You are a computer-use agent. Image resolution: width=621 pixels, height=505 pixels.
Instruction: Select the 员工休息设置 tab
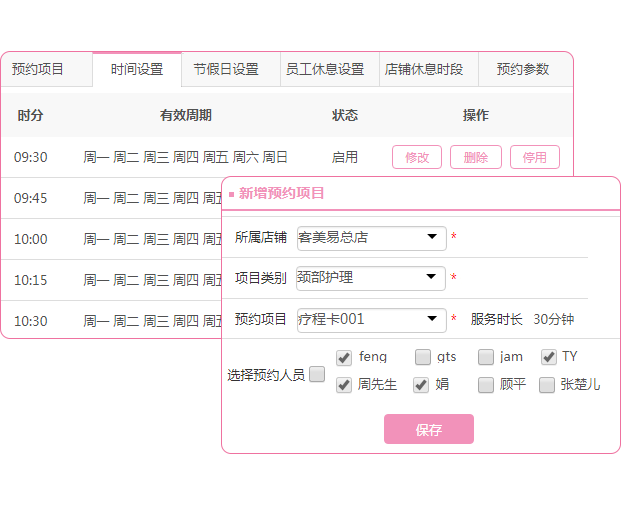[324, 70]
